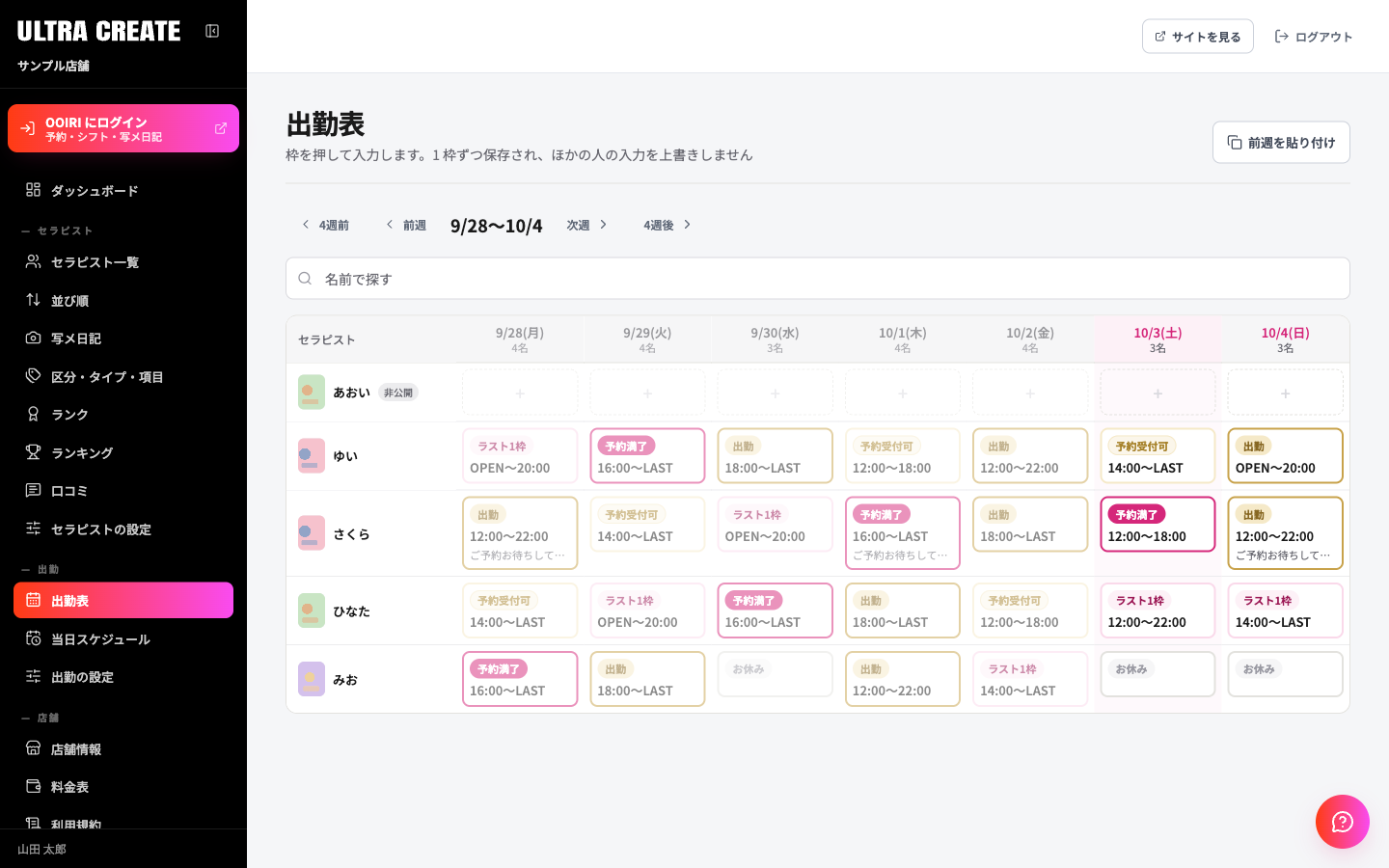Screen dimensions: 1389x868
Task: Open 口コミ reviews page
Action: click(123, 491)
